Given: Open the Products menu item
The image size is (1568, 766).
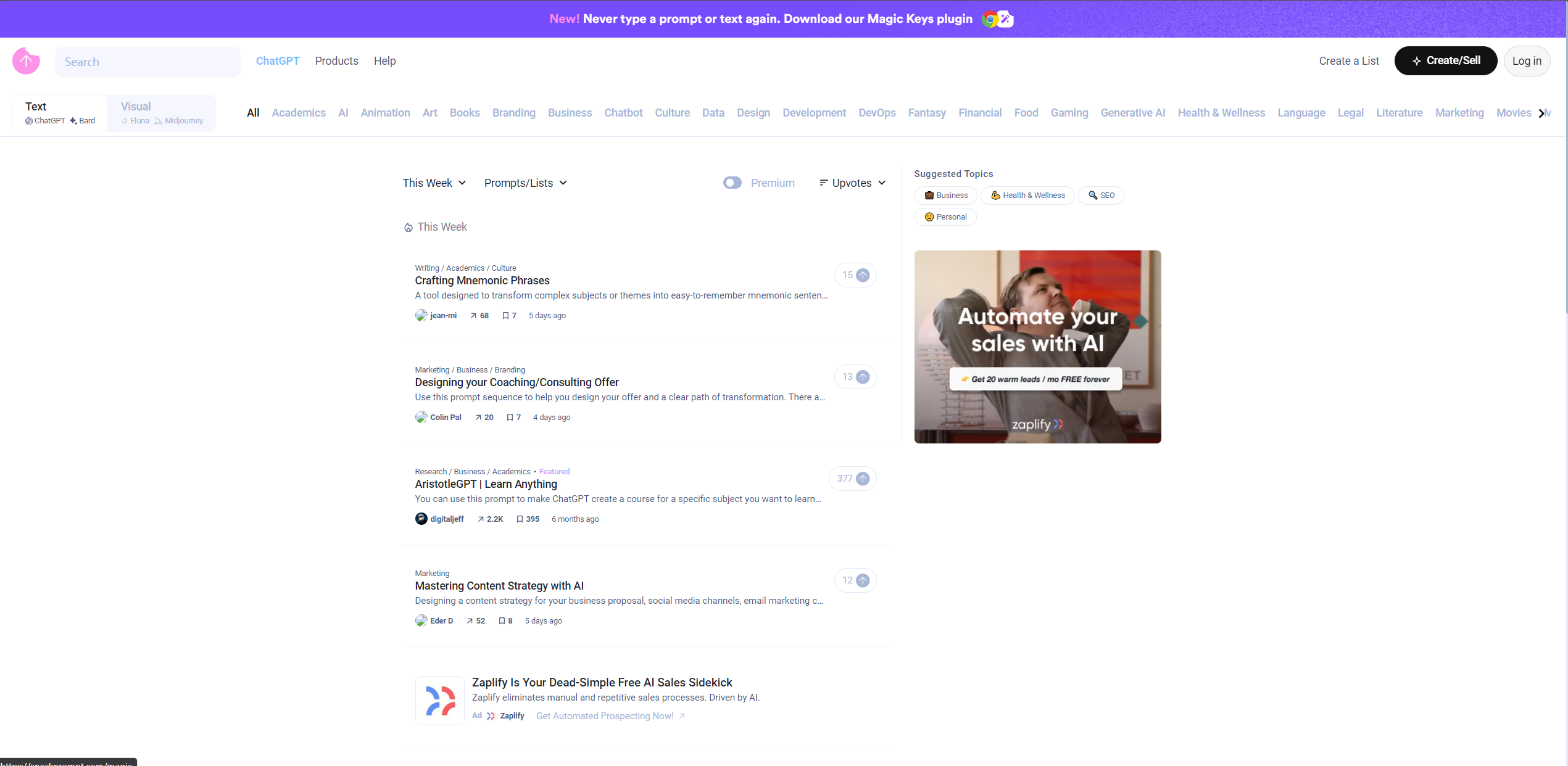Looking at the screenshot, I should (x=336, y=61).
